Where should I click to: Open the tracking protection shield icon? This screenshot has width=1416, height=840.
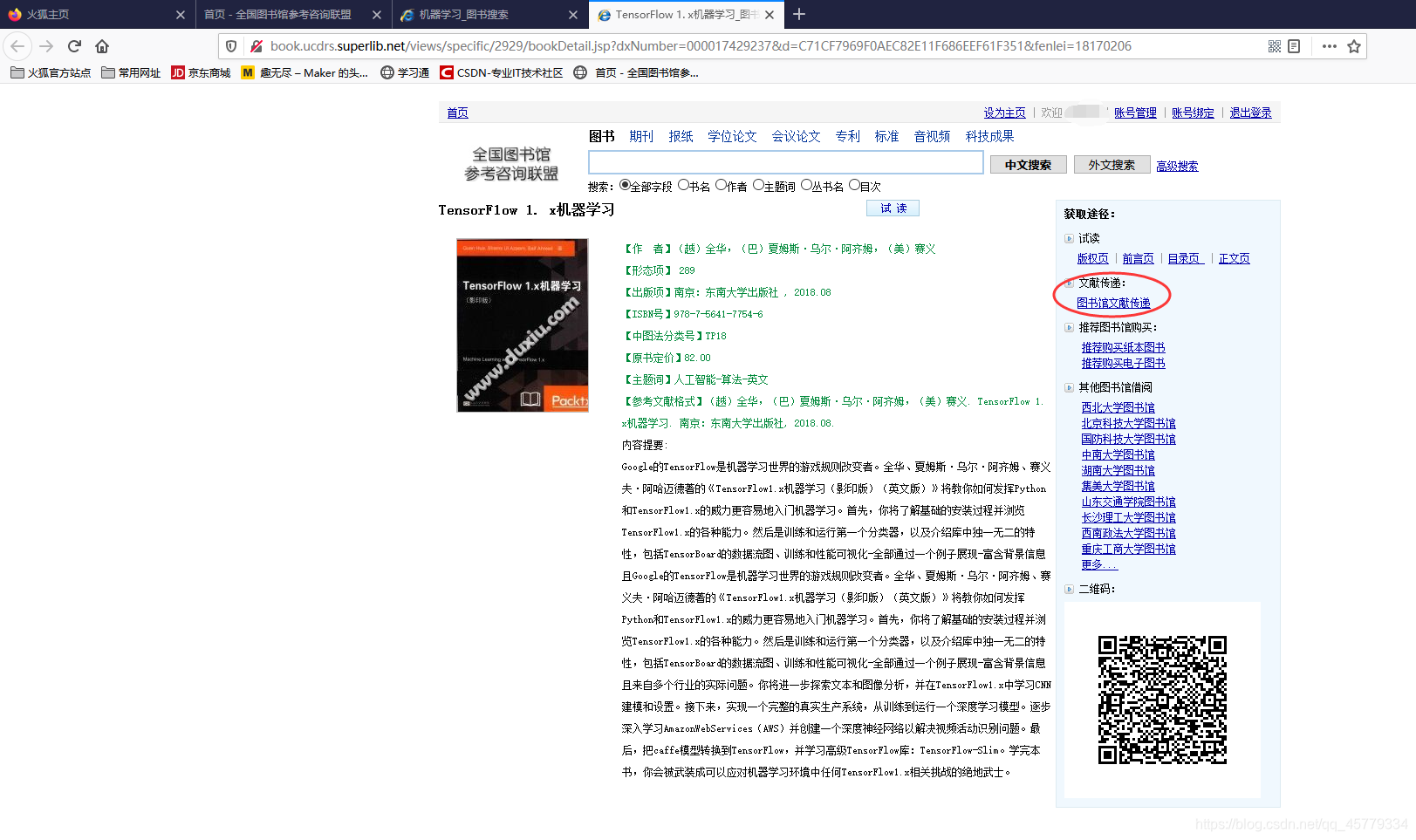[231, 46]
